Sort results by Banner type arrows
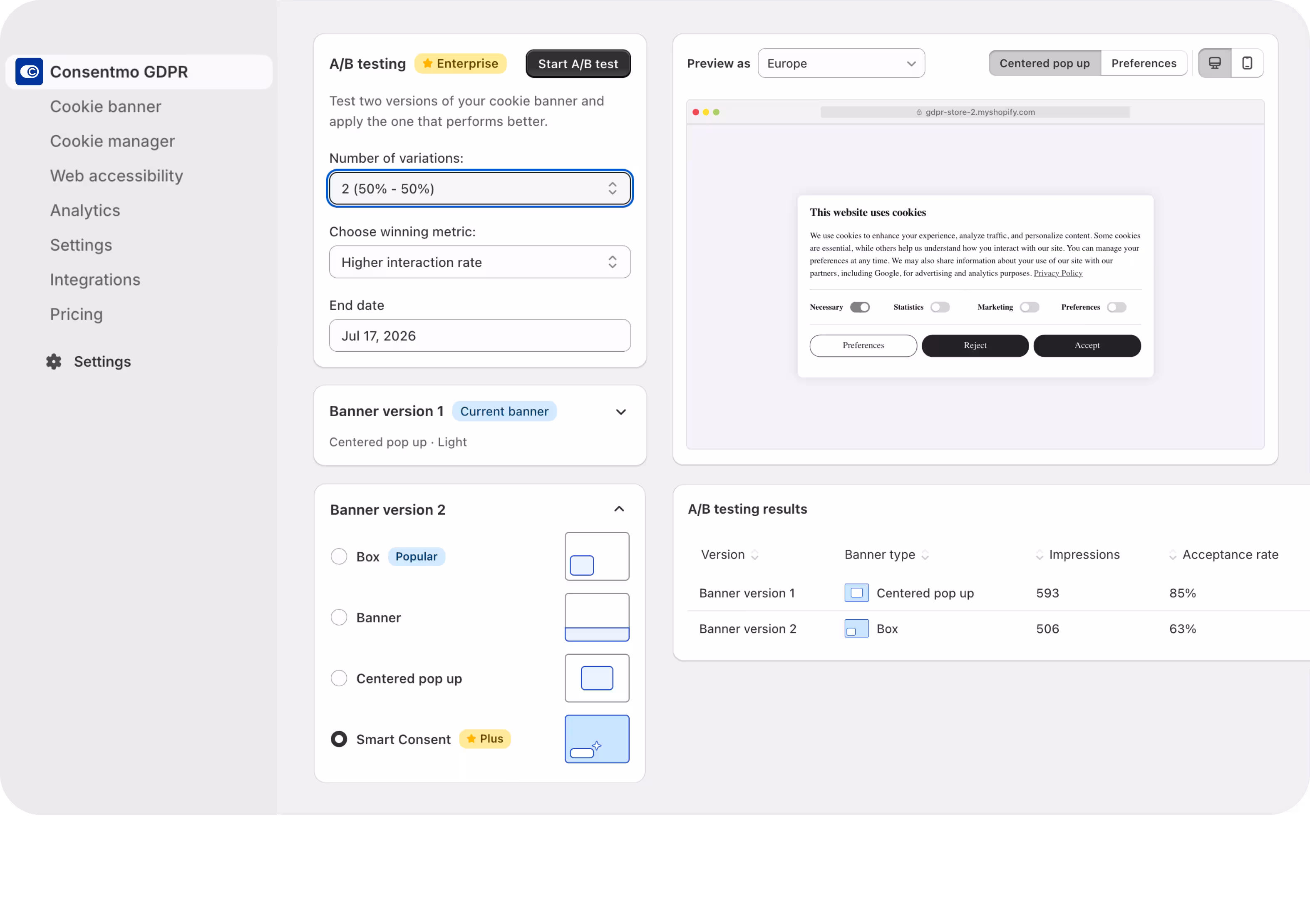The width and height of the screenshot is (1310, 924). click(925, 555)
